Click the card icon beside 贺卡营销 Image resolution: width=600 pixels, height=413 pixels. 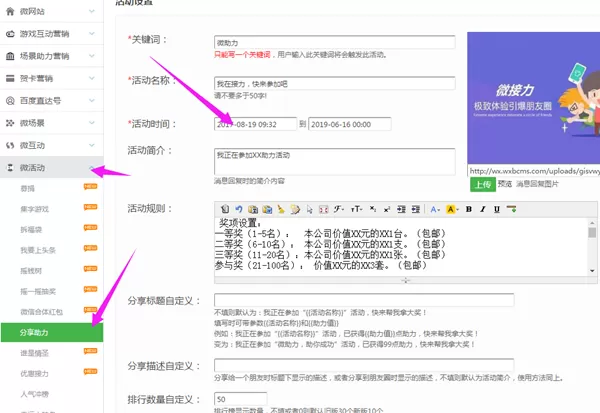pyautogui.click(x=10, y=78)
